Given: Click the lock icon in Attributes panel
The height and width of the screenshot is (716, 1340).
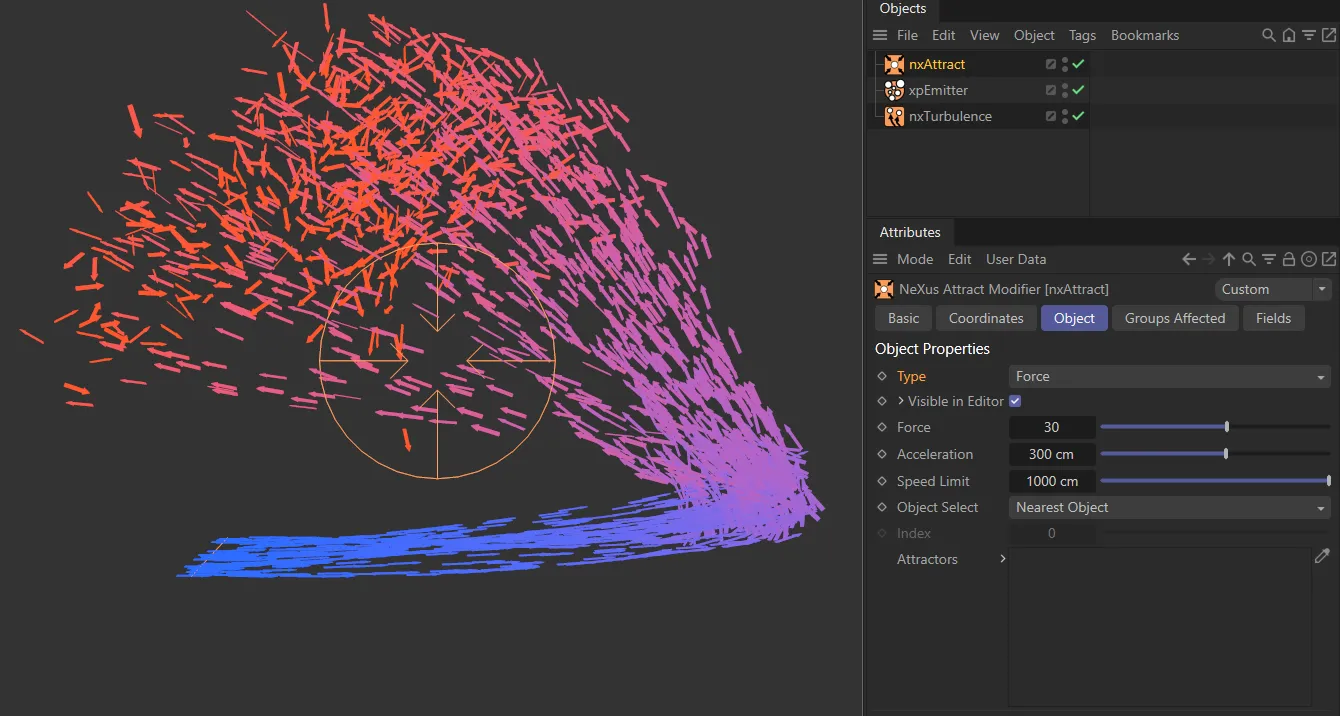Looking at the screenshot, I should pyautogui.click(x=1289, y=259).
